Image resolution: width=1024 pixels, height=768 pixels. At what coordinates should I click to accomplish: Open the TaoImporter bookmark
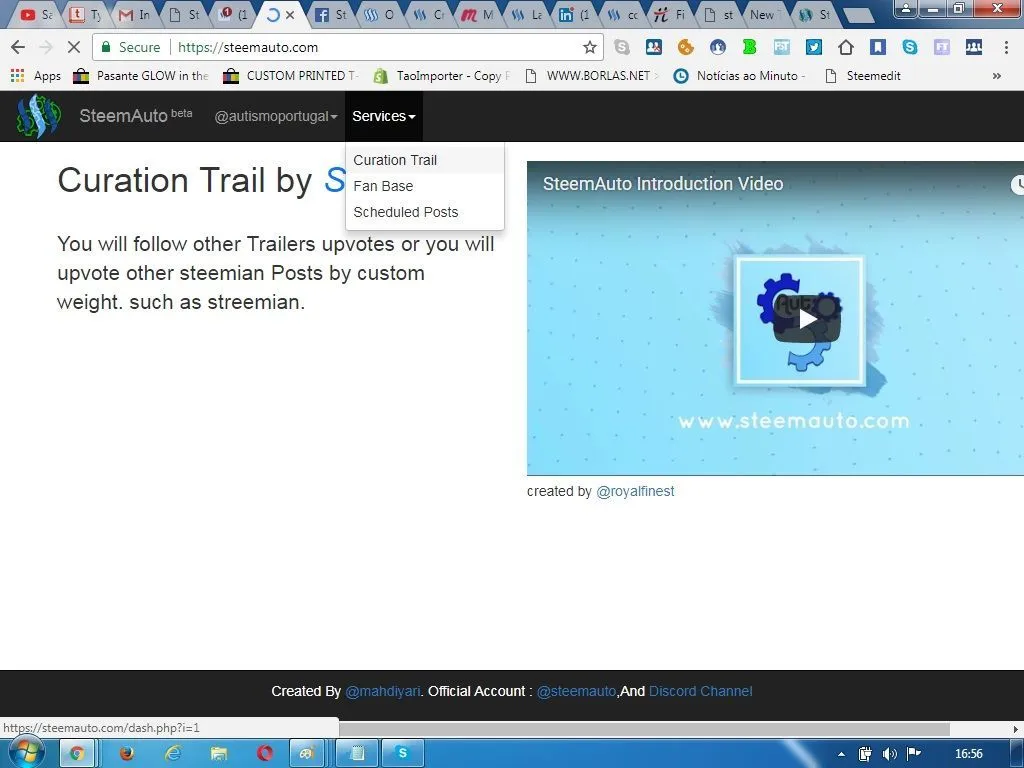point(441,76)
